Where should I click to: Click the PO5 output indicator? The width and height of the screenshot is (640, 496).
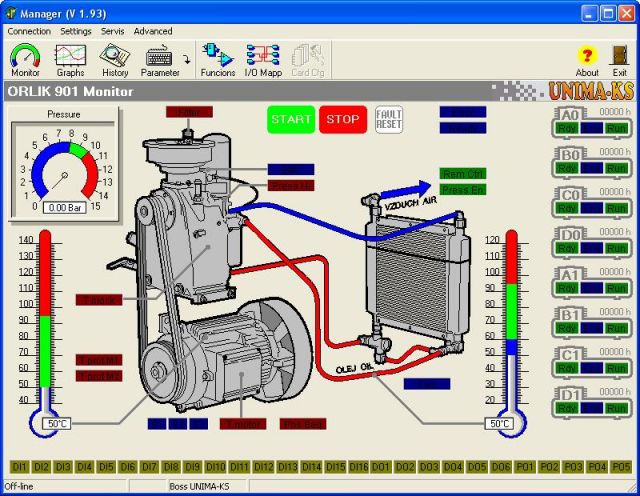click(x=621, y=467)
